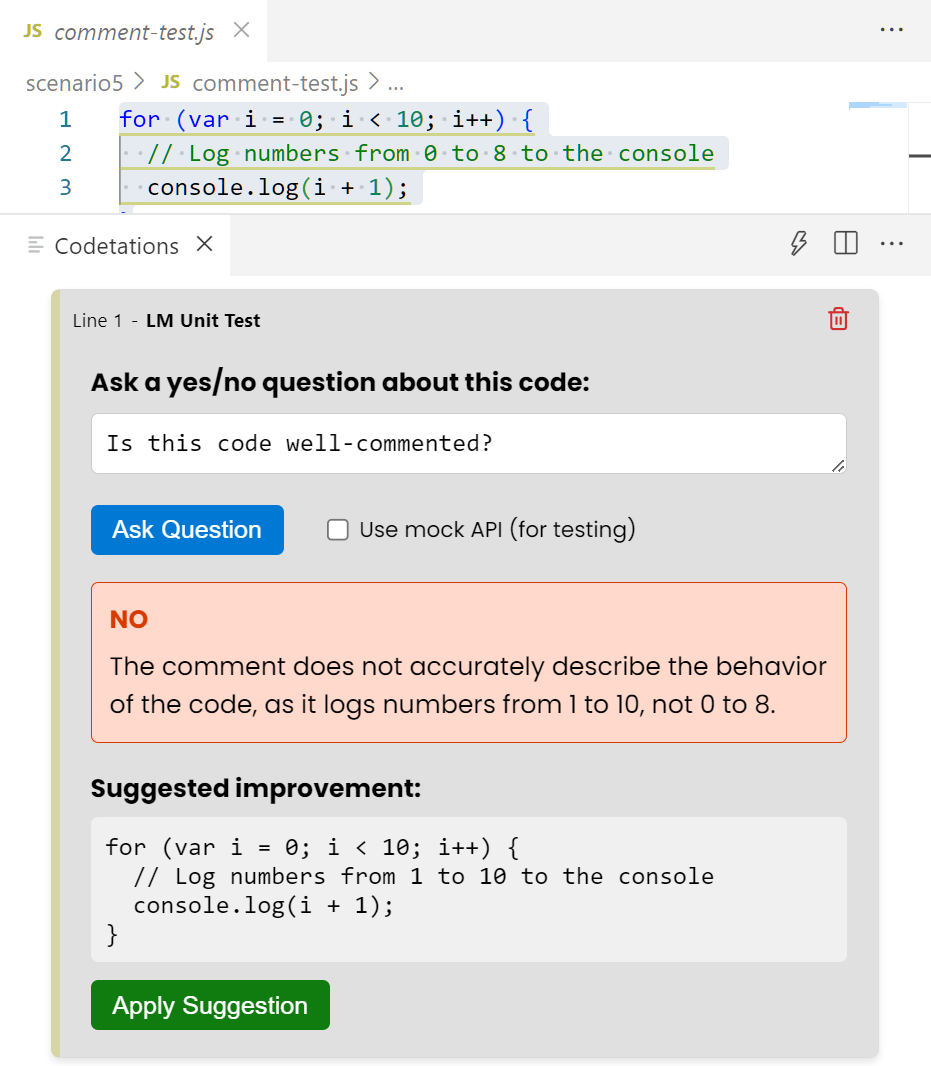This screenshot has height=1066, width=931.
Task: Click the lightning bolt icon in Codetations panel
Action: pyautogui.click(x=798, y=244)
